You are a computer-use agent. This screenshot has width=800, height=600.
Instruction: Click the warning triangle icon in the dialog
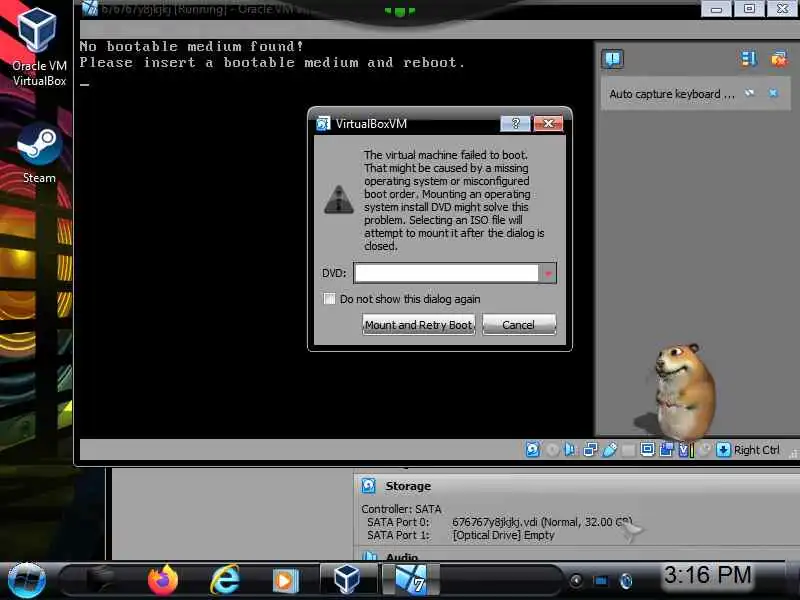[x=338, y=199]
